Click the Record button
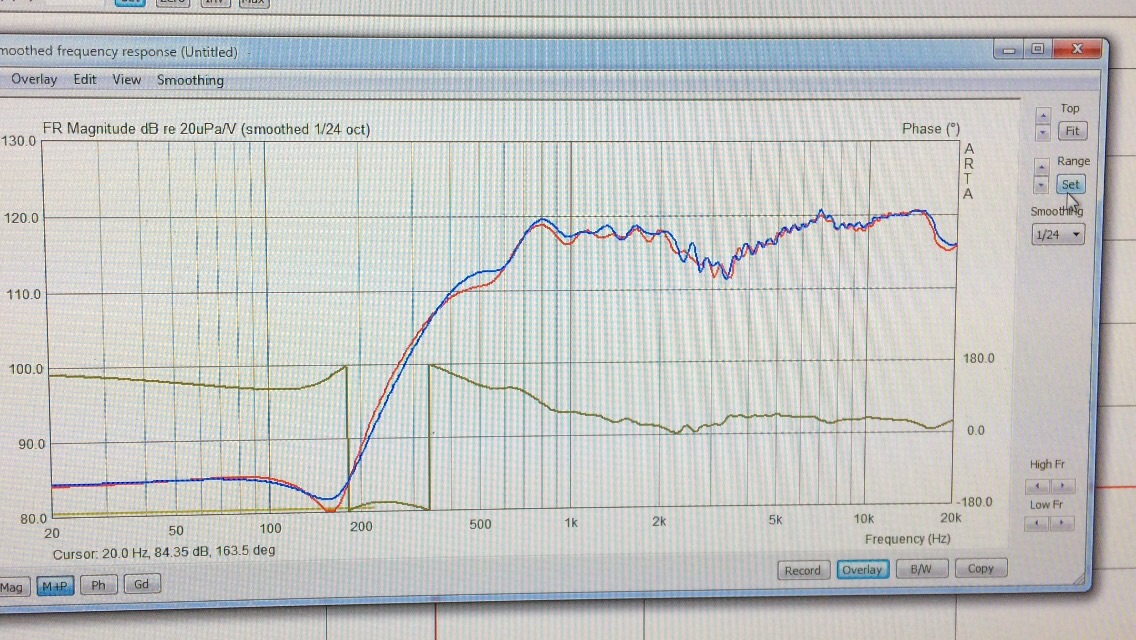The width and height of the screenshot is (1136, 640). click(803, 570)
